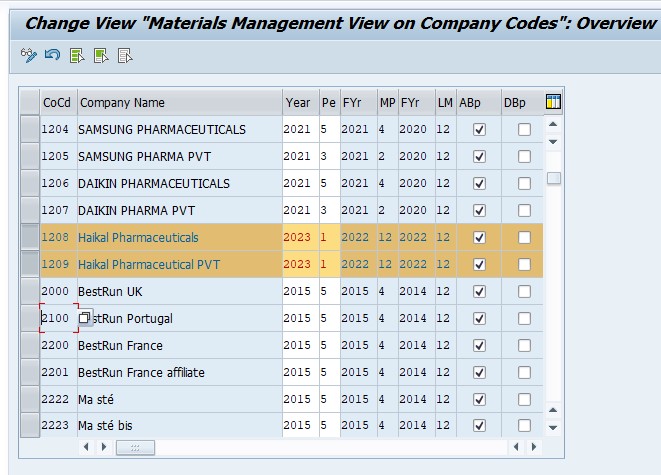Click the Display/Change toggle pencil icon

click(29, 55)
